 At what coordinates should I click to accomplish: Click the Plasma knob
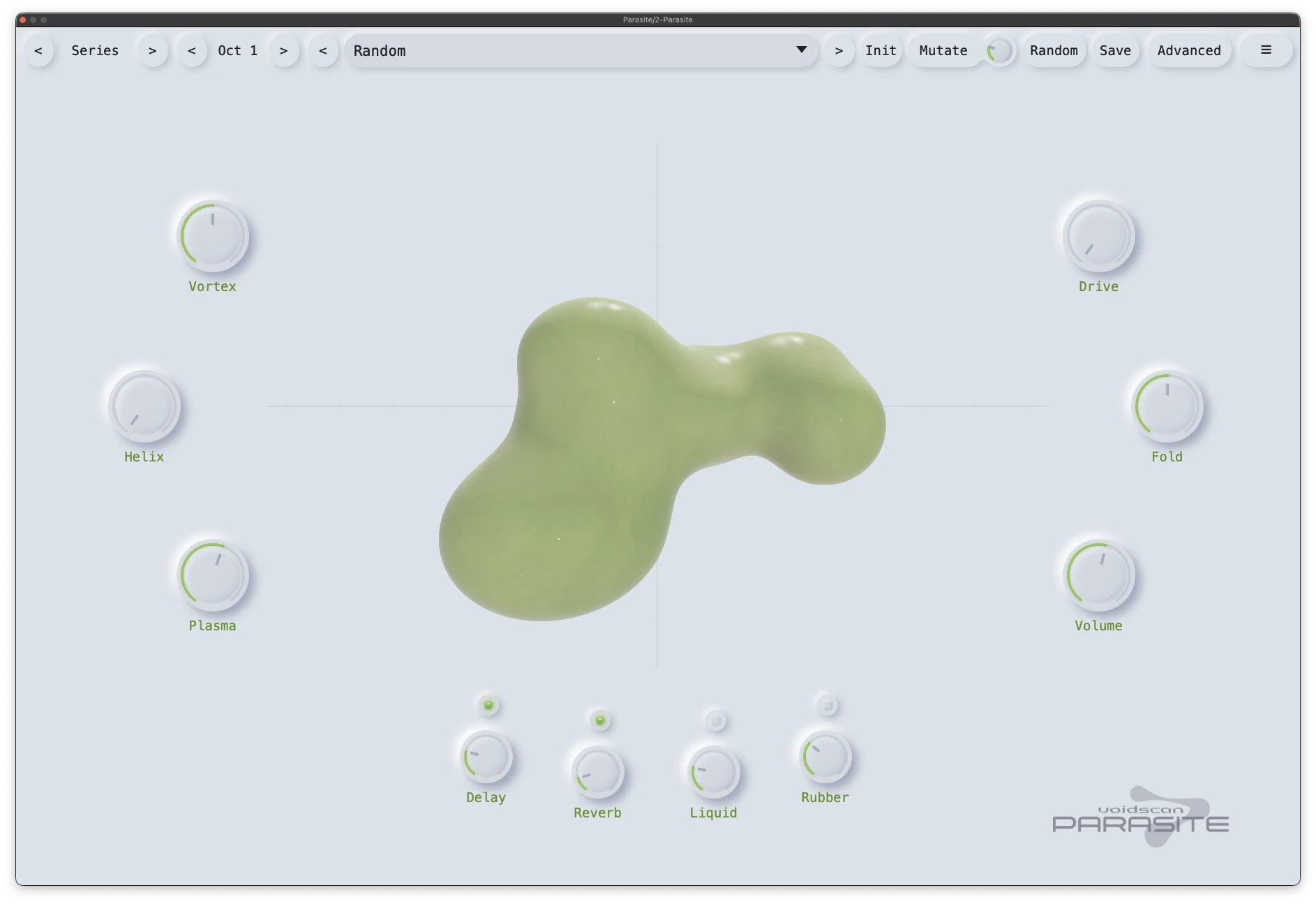coord(213,576)
